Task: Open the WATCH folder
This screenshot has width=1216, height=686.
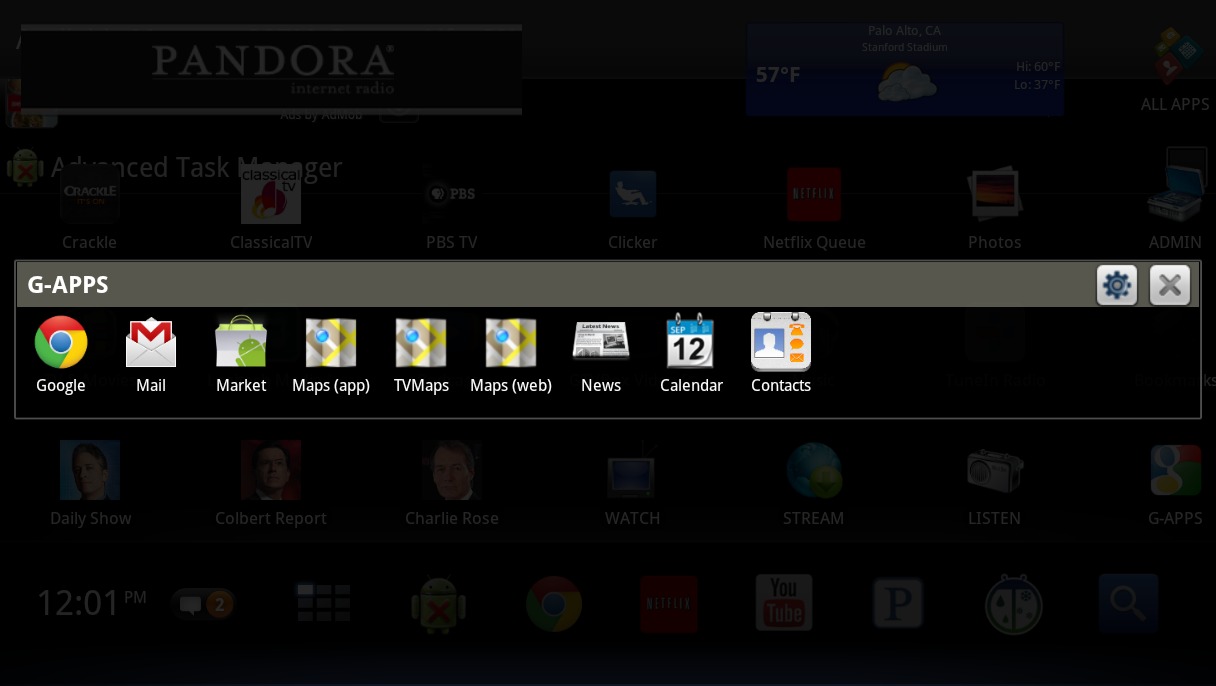Action: [x=633, y=485]
